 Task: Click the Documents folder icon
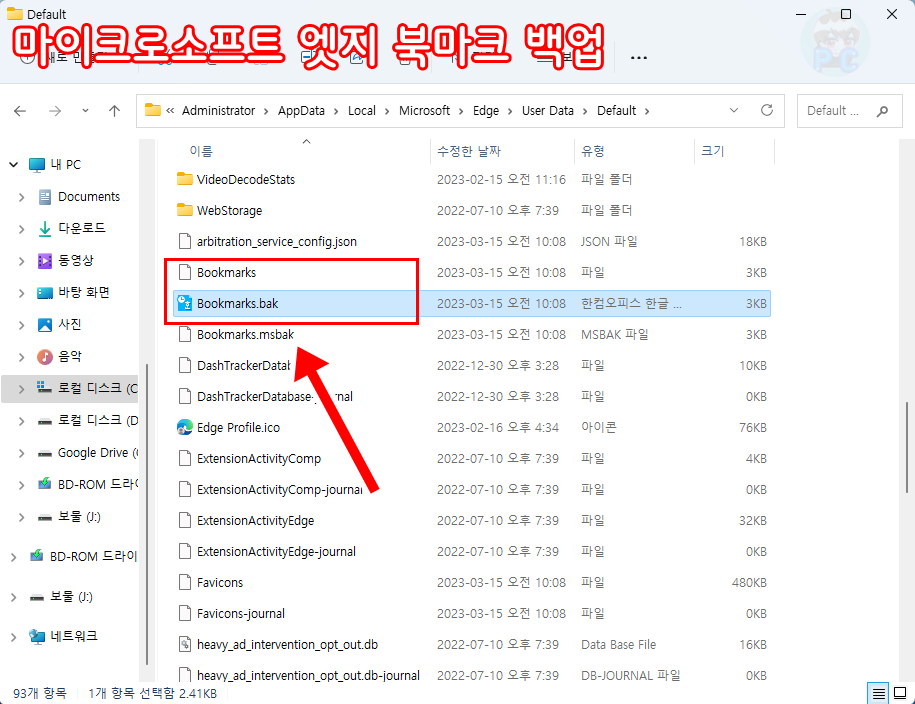[45, 197]
